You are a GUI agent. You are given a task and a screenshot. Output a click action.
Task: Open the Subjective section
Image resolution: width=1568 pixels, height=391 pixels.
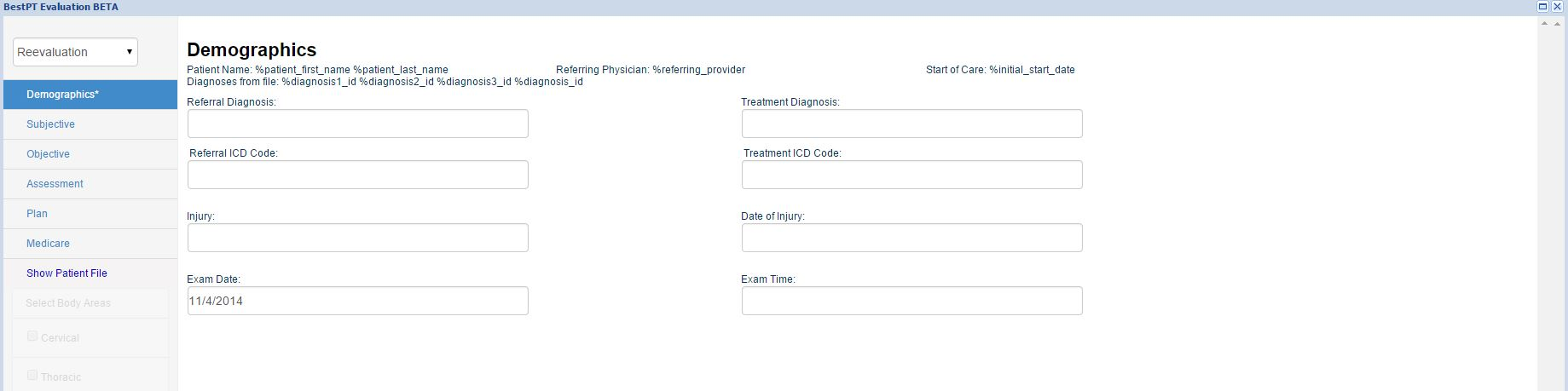50,124
